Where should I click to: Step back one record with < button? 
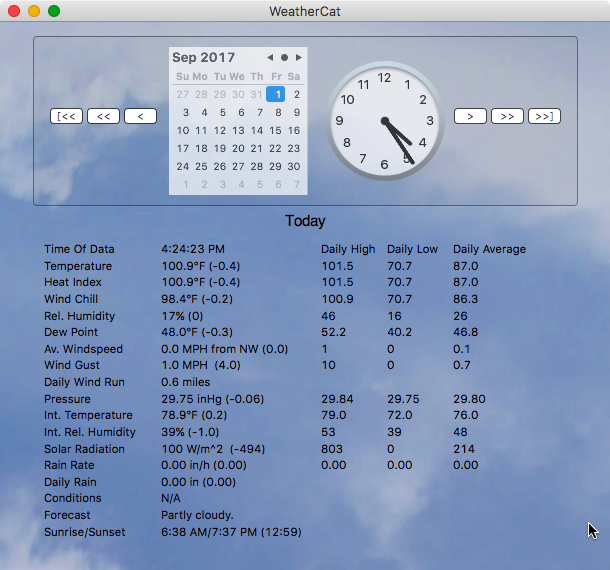click(140, 116)
